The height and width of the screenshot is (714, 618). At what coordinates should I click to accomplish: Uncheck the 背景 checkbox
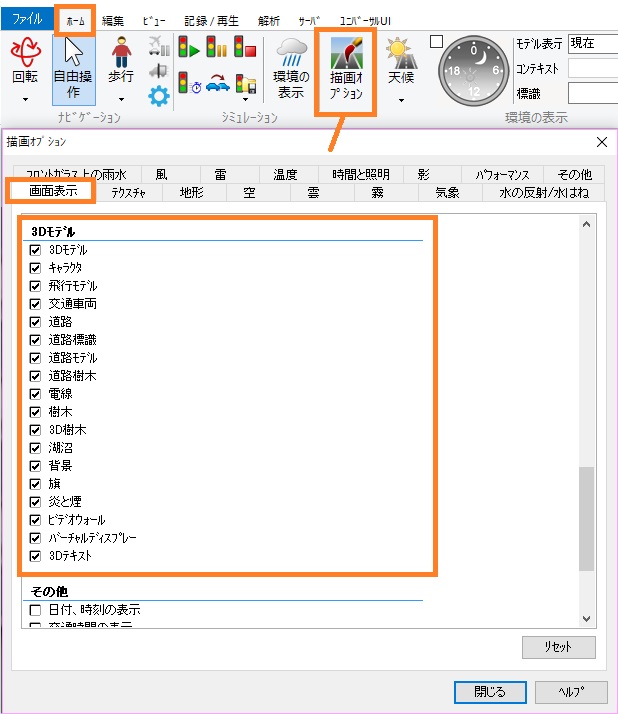[35, 466]
